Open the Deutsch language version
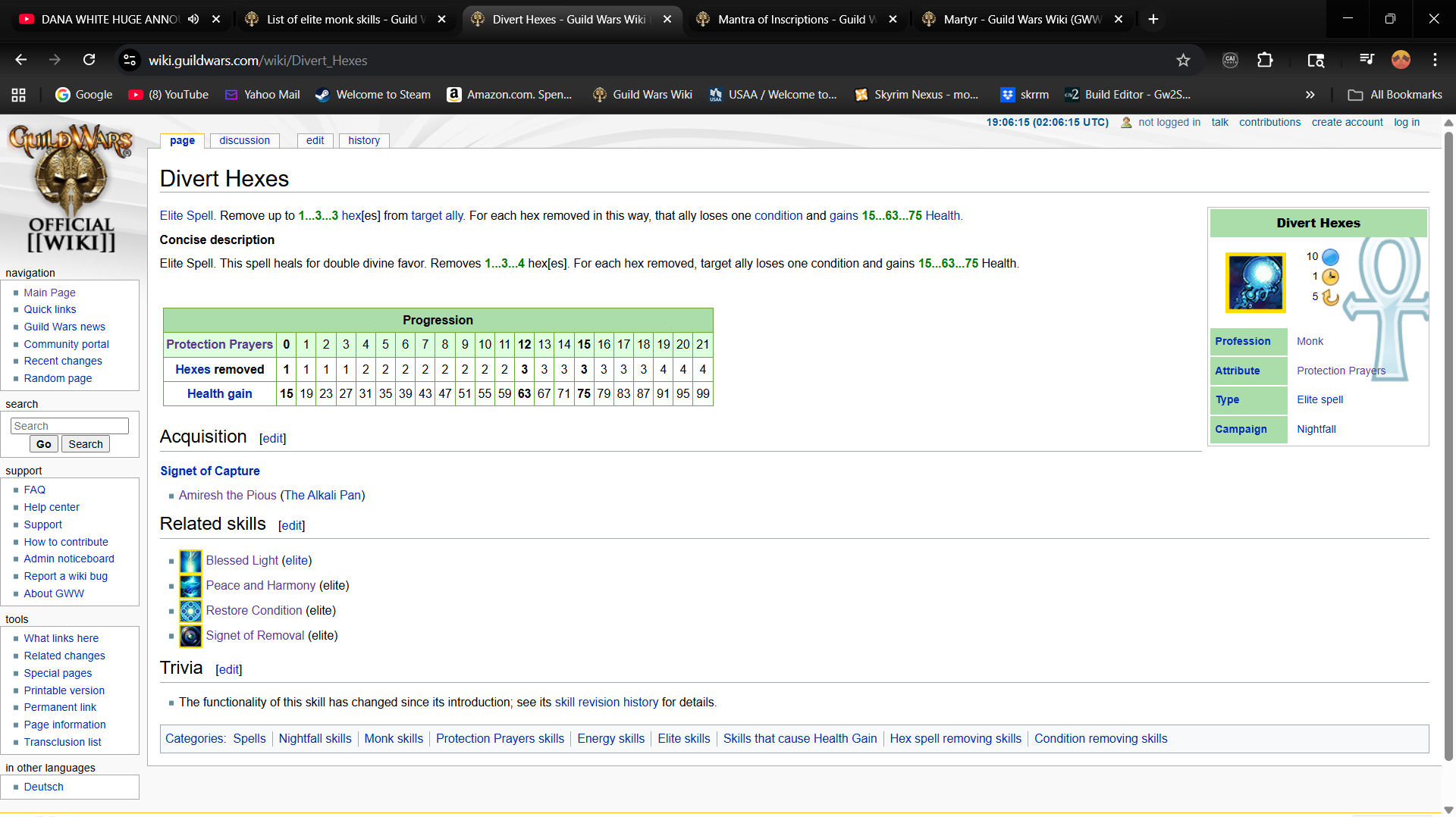 tap(43, 787)
